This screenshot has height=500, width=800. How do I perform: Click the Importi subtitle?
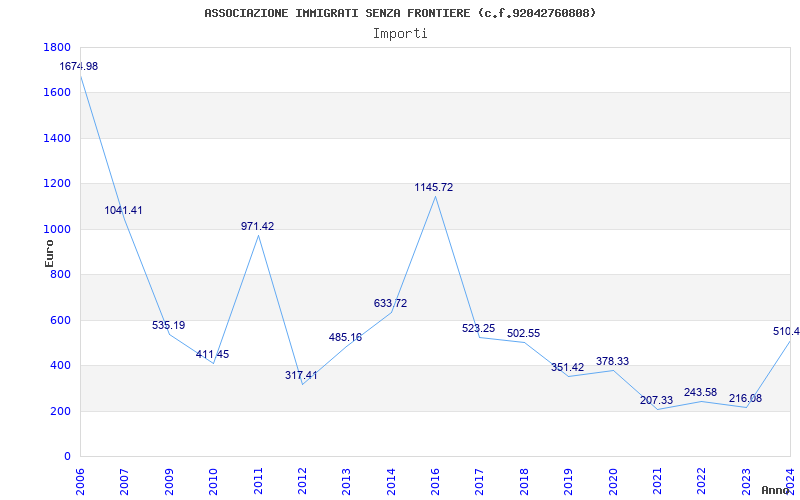click(400, 33)
